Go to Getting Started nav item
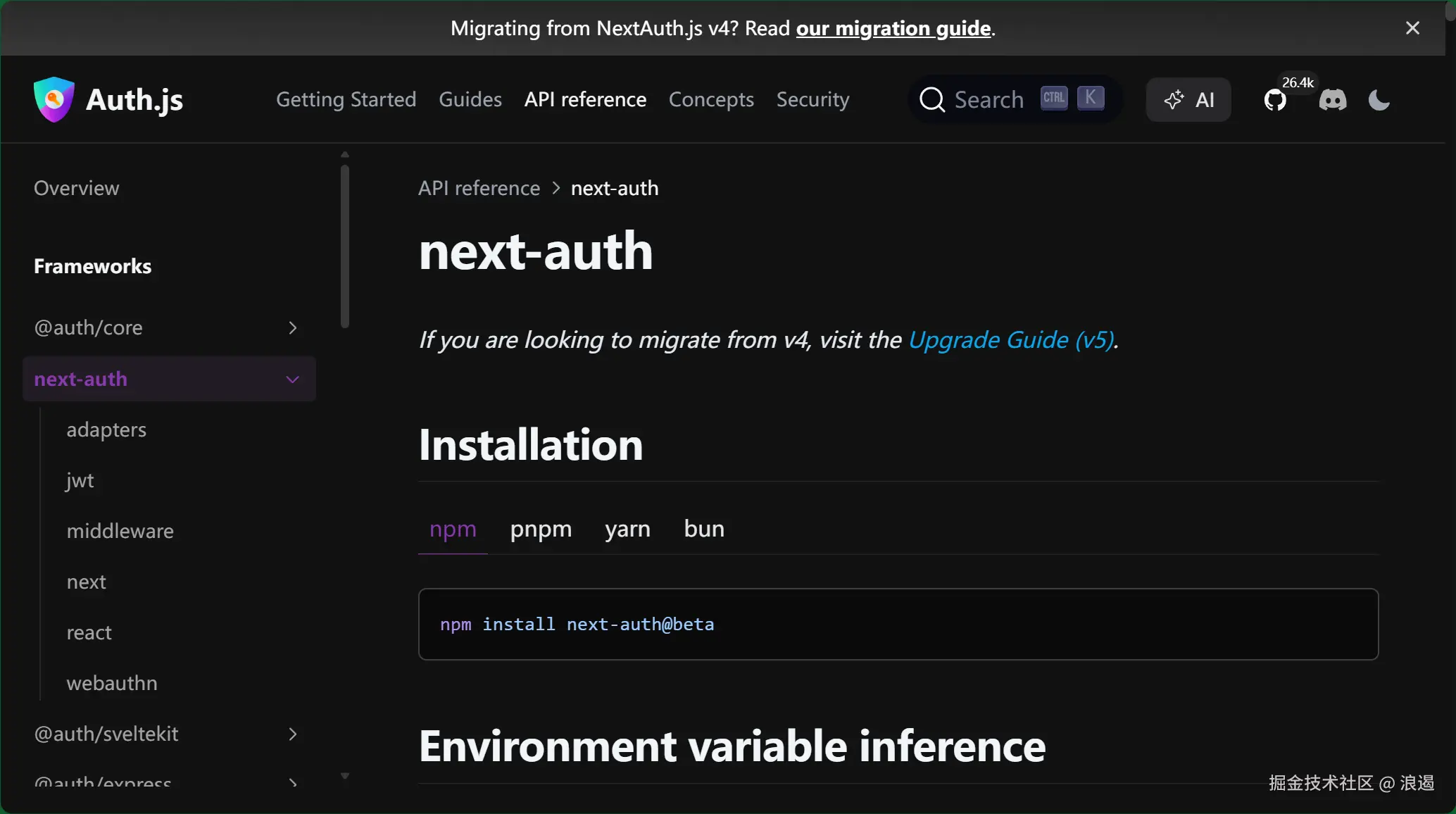 [346, 100]
